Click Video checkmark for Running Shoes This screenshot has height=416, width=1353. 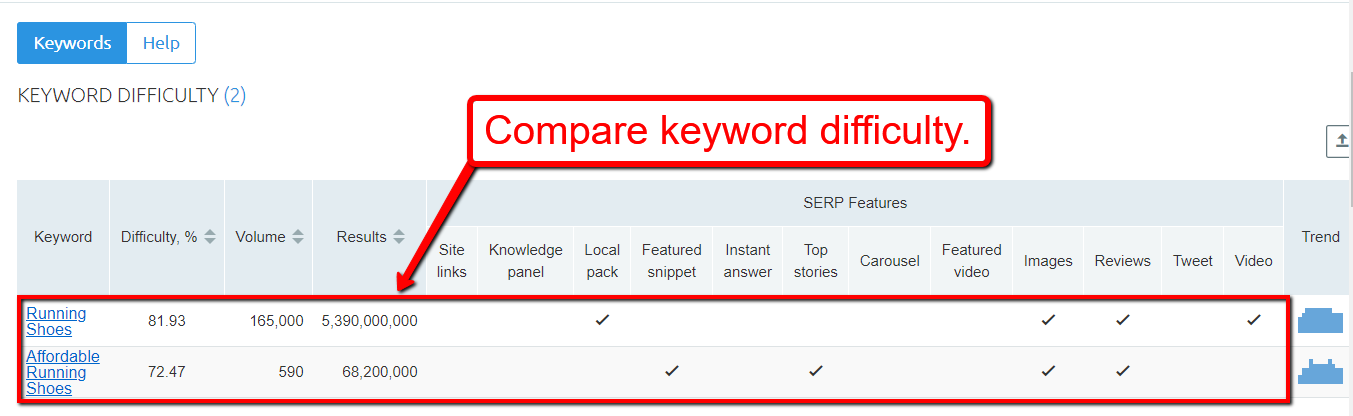coord(1254,320)
